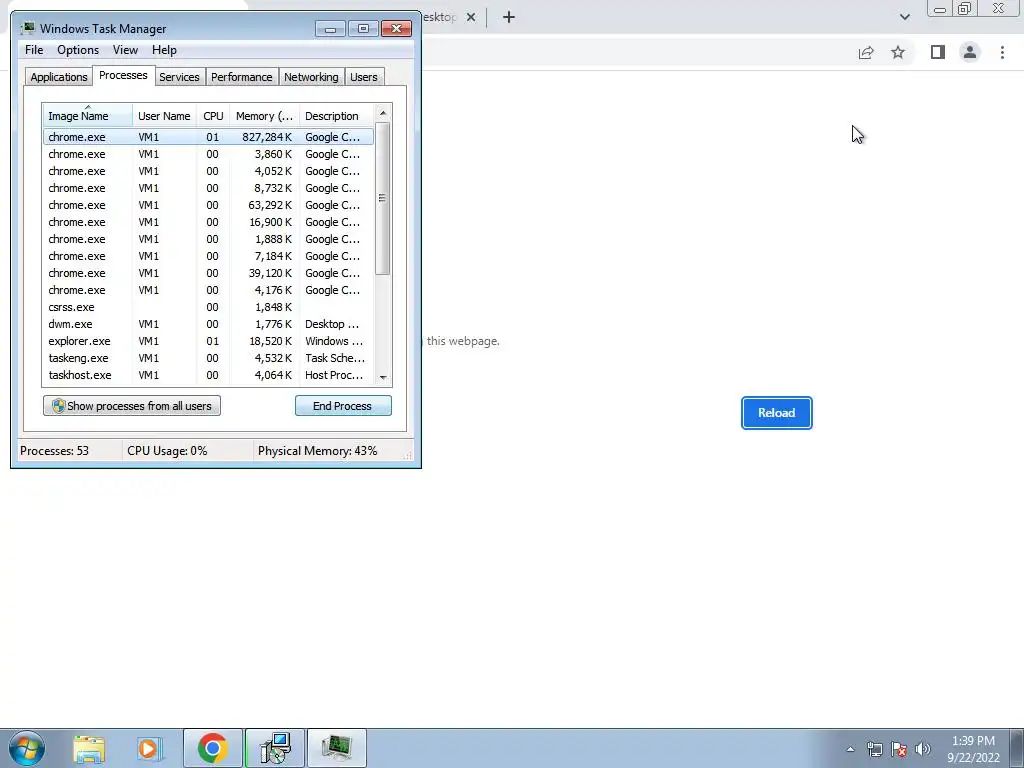The height and width of the screenshot is (768, 1024).
Task: Click the volume speaker tray icon
Action: [x=923, y=749]
